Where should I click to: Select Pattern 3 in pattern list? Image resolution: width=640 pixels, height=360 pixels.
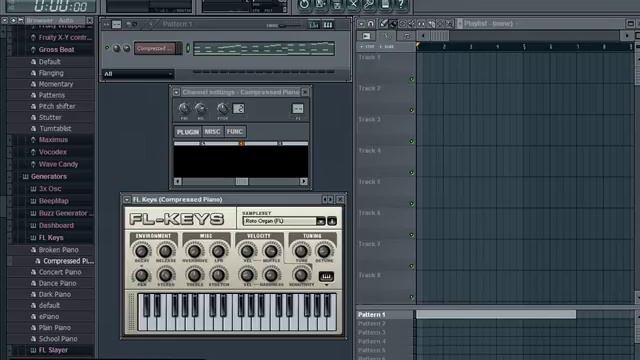tap(371, 333)
